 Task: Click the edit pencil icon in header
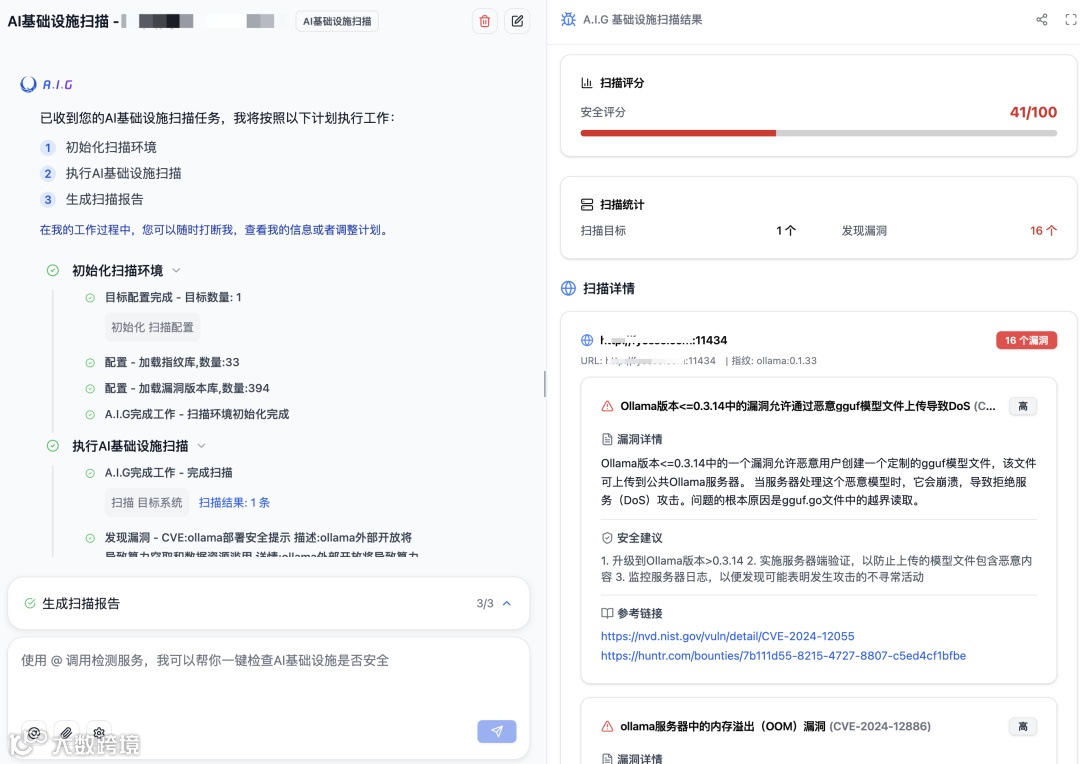pyautogui.click(x=517, y=21)
